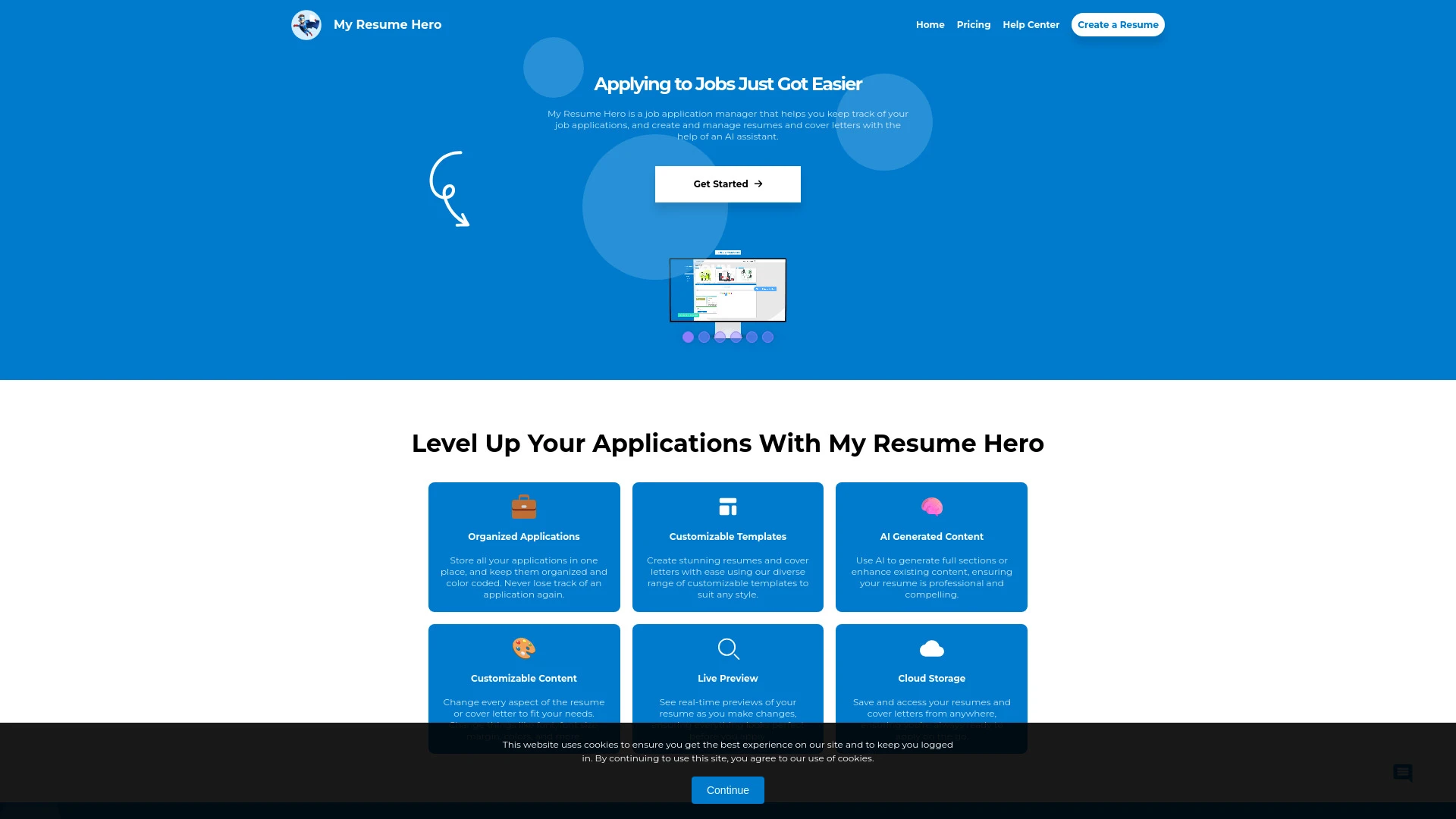Click the Continue cookie consent button

pyautogui.click(x=728, y=790)
